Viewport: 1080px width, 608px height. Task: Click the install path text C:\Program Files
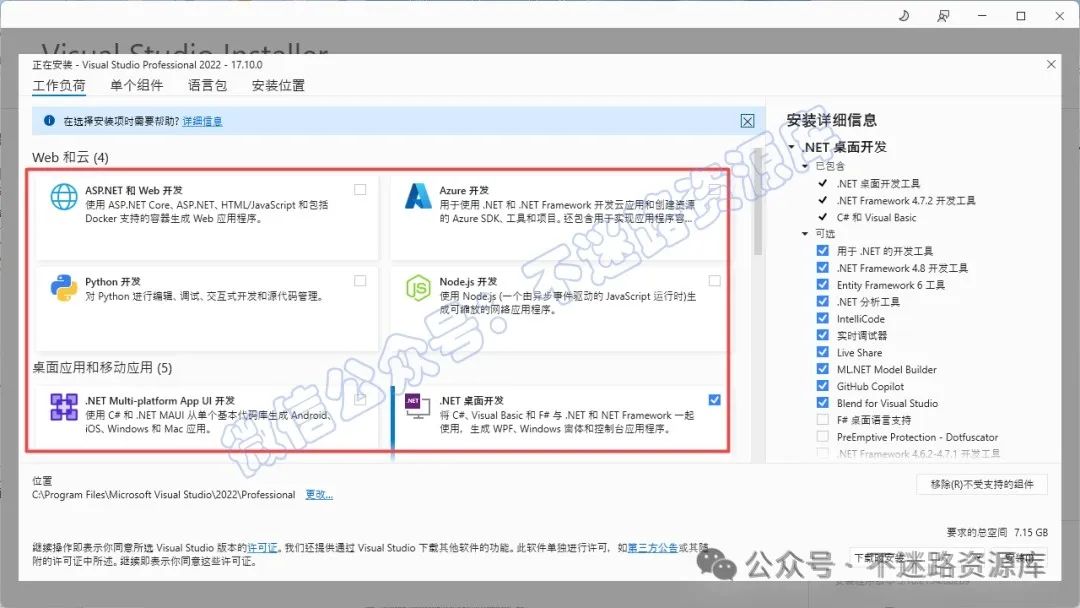tap(163, 494)
